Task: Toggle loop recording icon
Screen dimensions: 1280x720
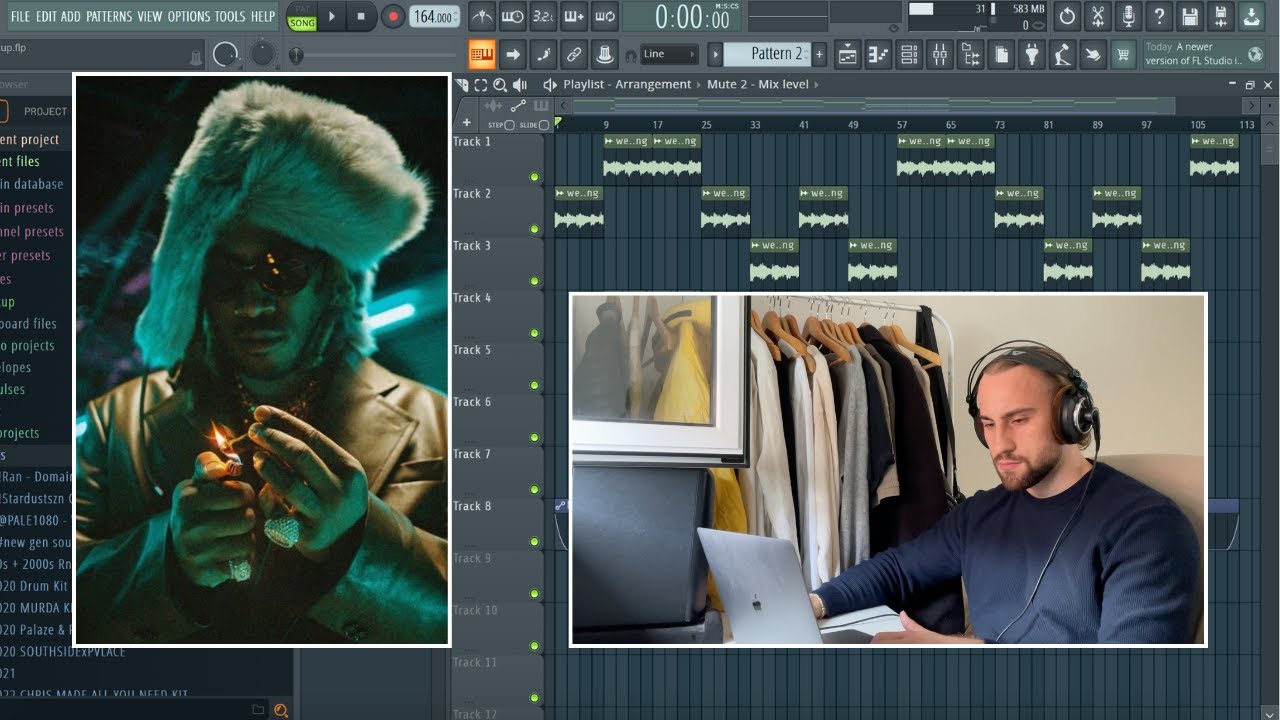Action: click(x=604, y=17)
